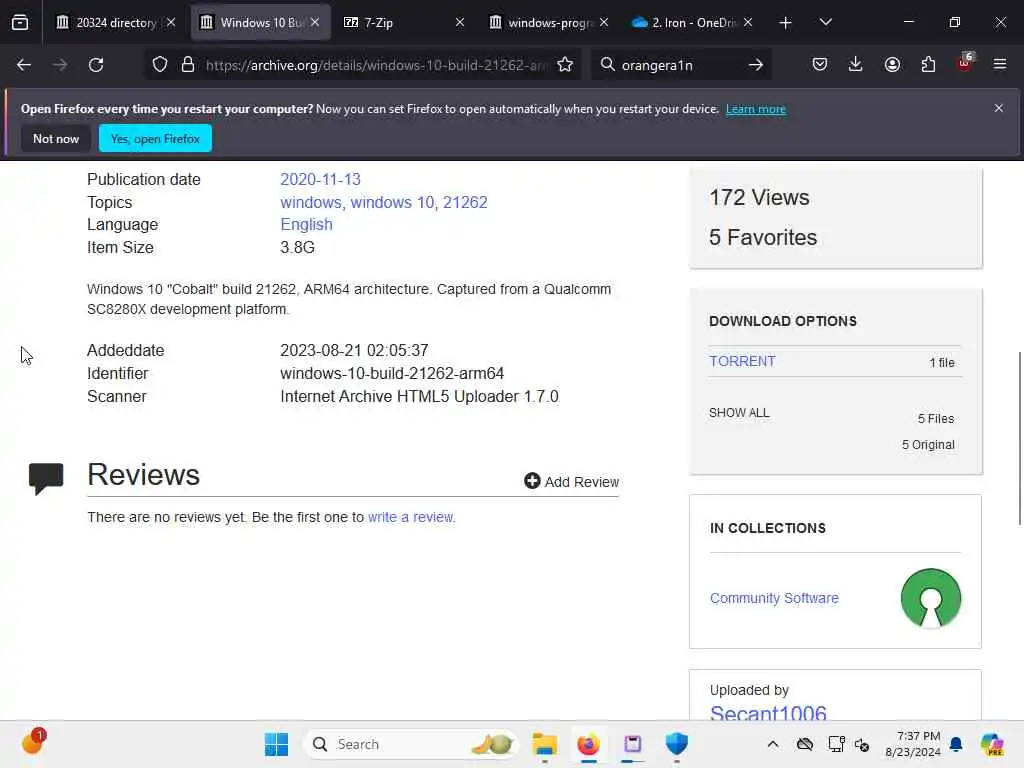Click the 5 Files count

[936, 419]
